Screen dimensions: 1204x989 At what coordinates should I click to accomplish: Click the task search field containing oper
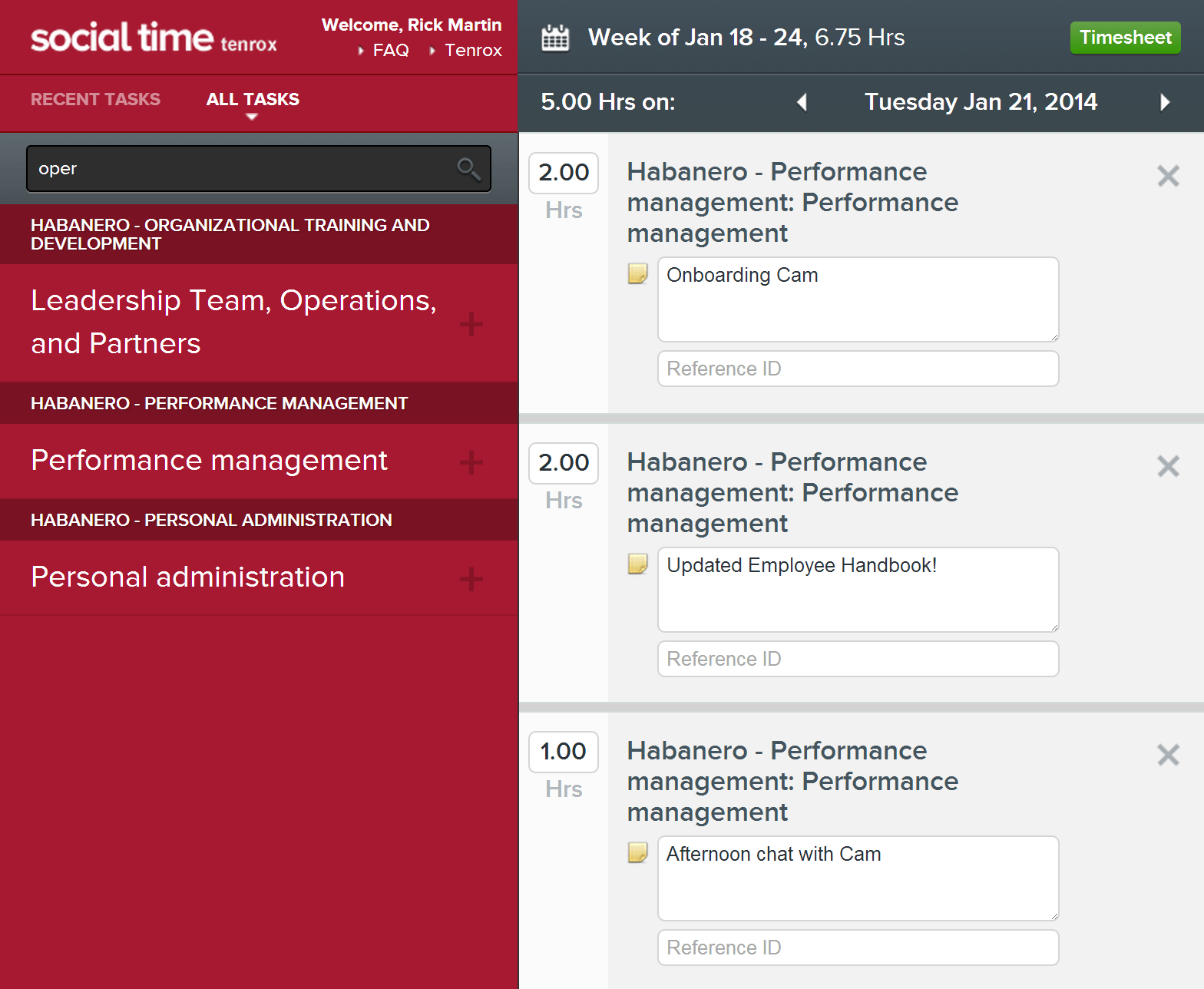click(259, 168)
